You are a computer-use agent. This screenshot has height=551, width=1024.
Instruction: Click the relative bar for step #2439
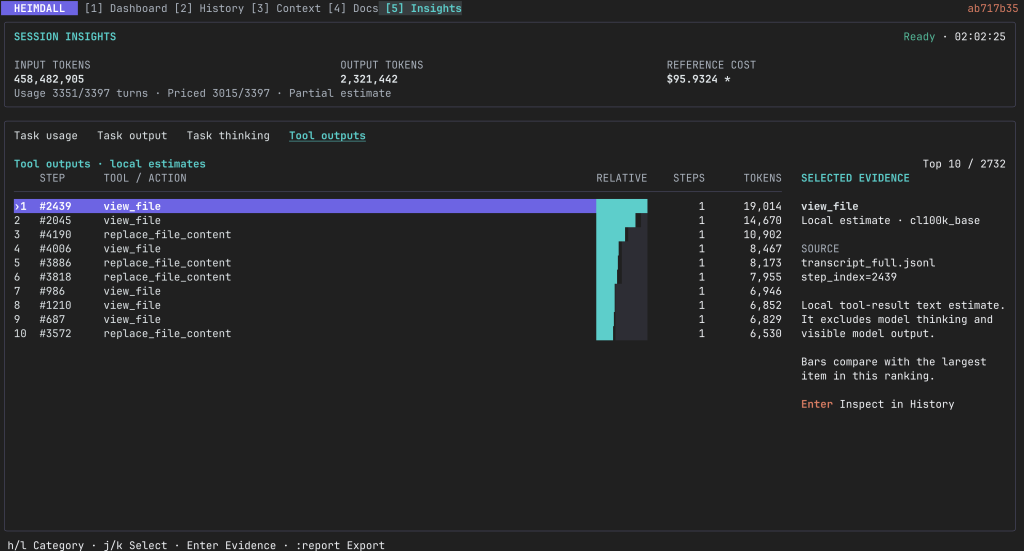[622, 206]
